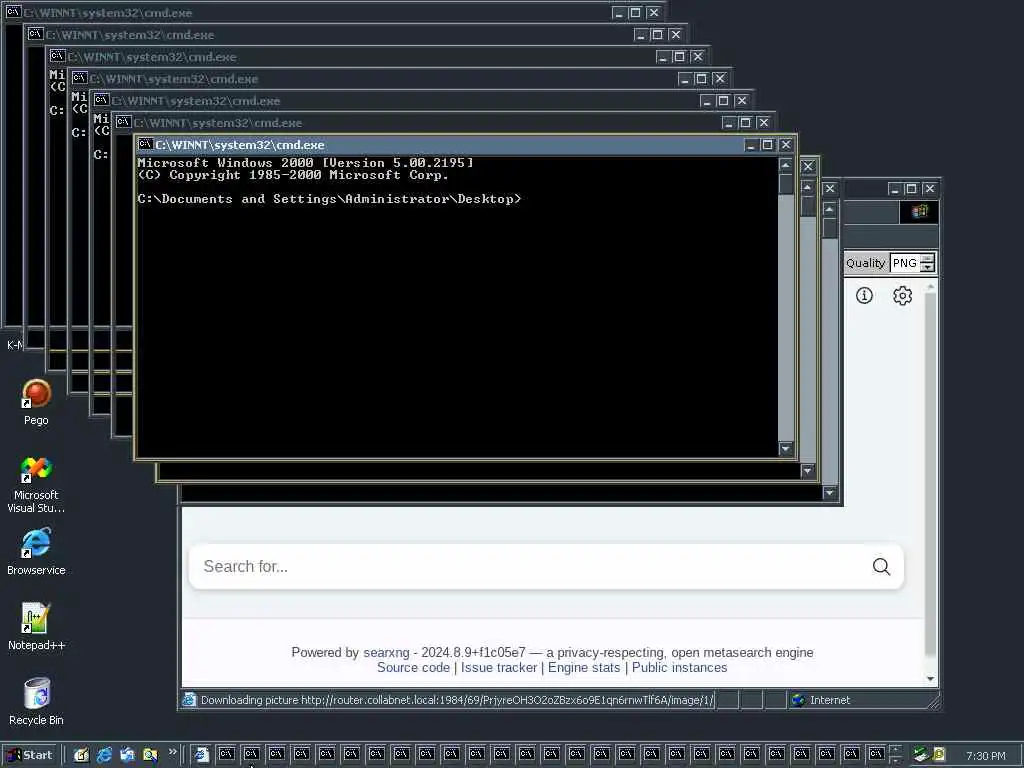This screenshot has height=768, width=1024.
Task: Select the Microsoft Visual Studio desktop icon
Action: 36,485
